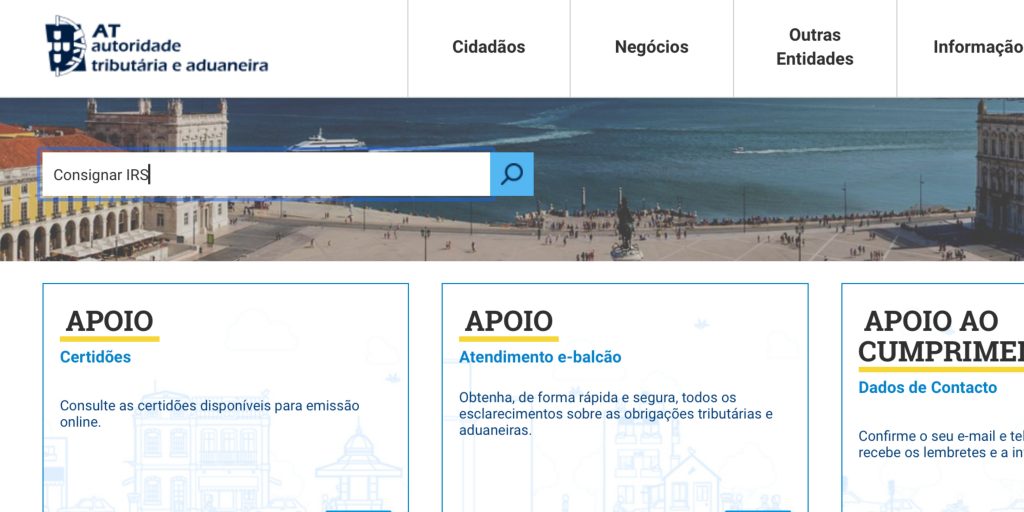Follow the Atendimento e-balcão link
The width and height of the screenshot is (1024, 512).
click(x=540, y=357)
